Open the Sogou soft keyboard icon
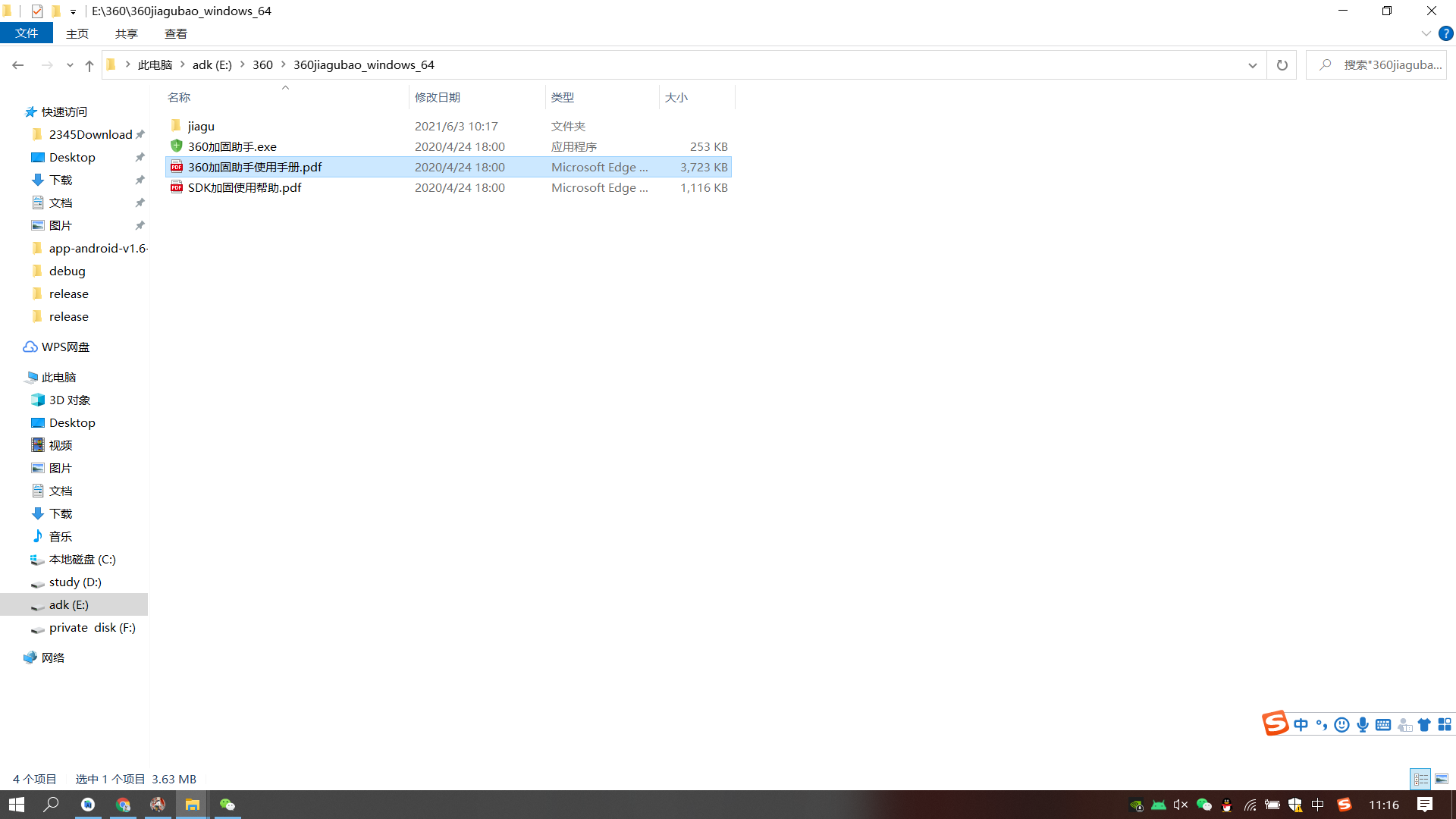Viewport: 1456px width, 819px height. [x=1383, y=725]
